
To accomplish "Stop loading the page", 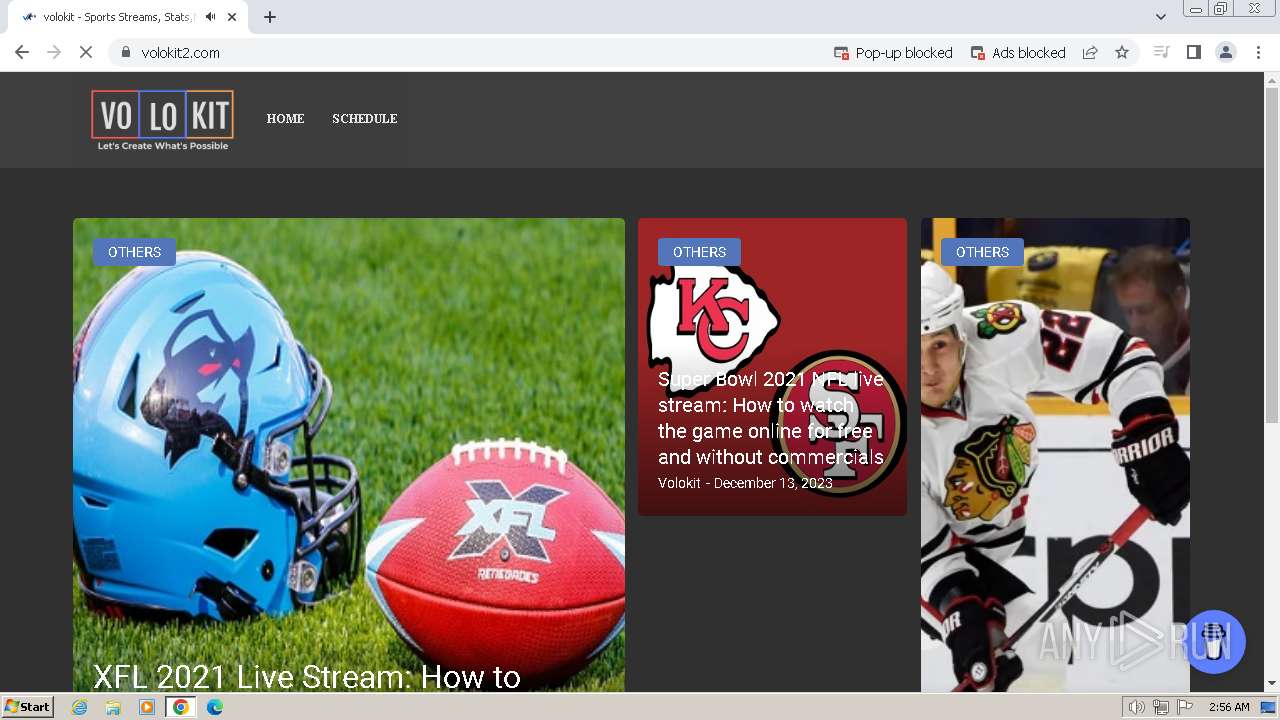I will (x=86, y=52).
